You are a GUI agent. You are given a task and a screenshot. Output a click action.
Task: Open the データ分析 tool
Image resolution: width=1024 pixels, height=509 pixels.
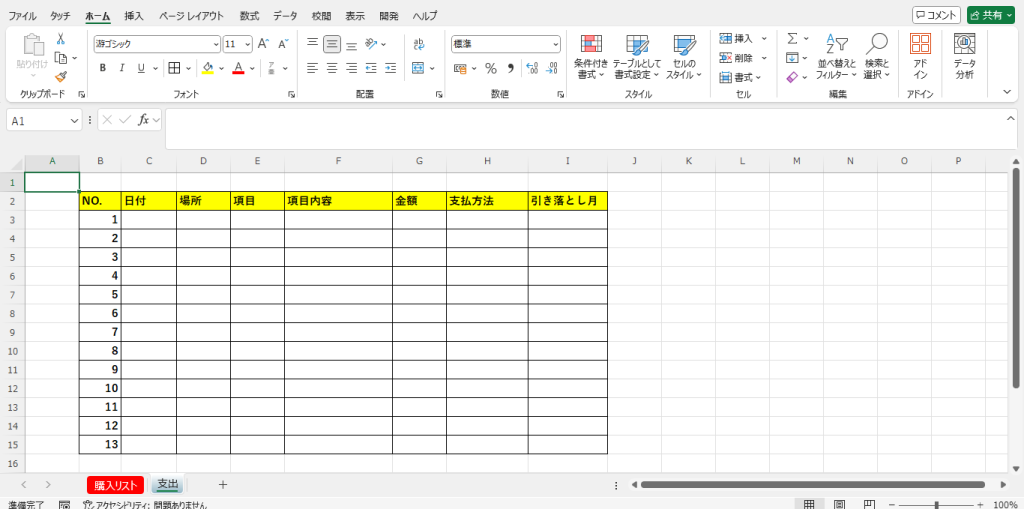coord(964,56)
